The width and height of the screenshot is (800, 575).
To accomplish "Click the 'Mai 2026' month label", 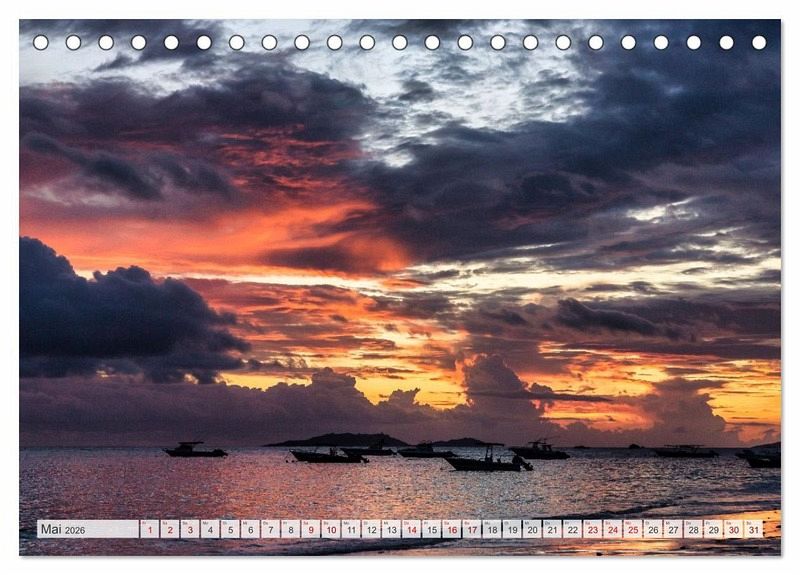I will pos(63,530).
